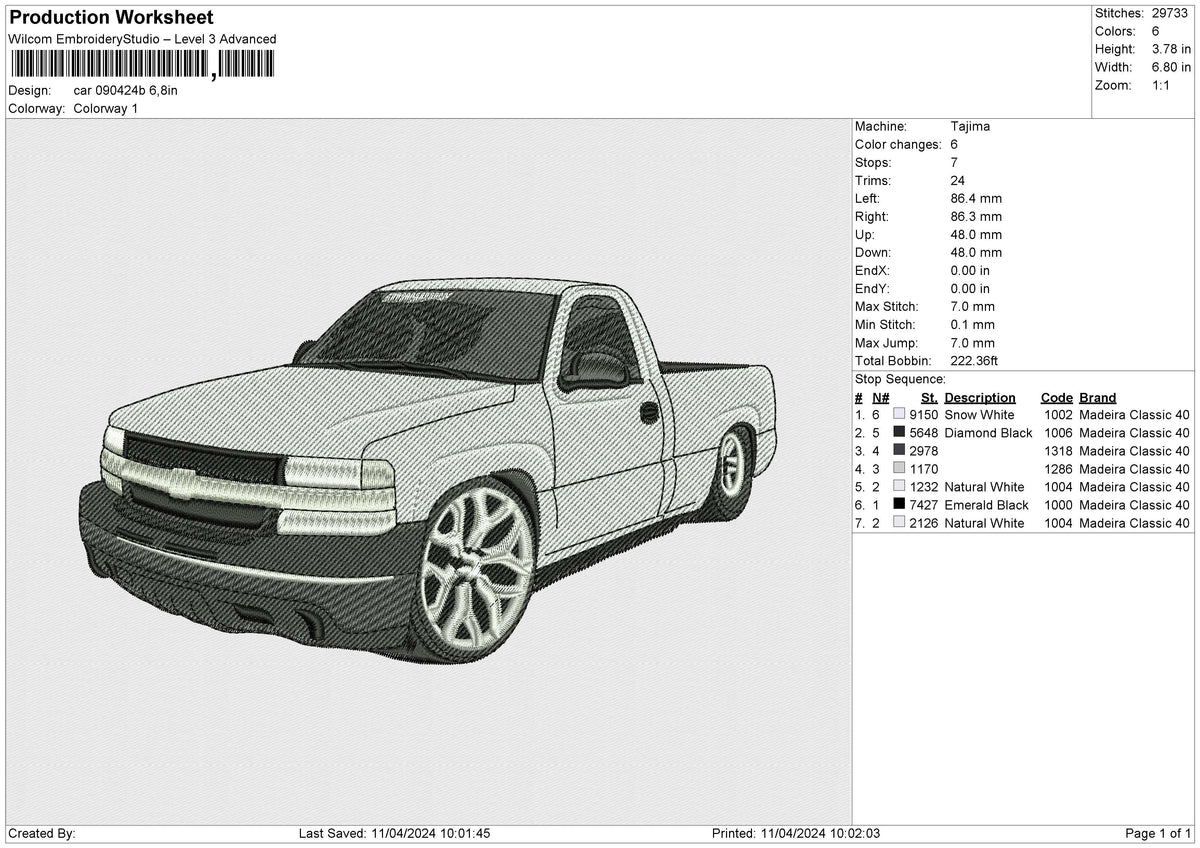This screenshot has height=848, width=1200.
Task: Click the 'Production Worksheet' title
Action: click(x=111, y=18)
